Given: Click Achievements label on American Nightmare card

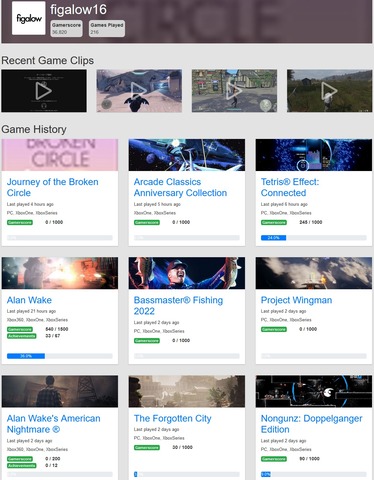Looking at the screenshot, I should coord(21,466).
